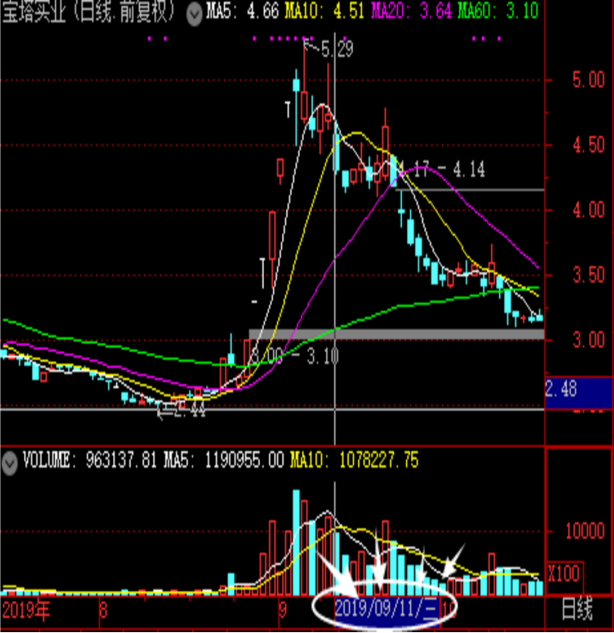This screenshot has height=633, width=614.
Task: Click the MA20 3.64 indicator label
Action: tap(411, 11)
